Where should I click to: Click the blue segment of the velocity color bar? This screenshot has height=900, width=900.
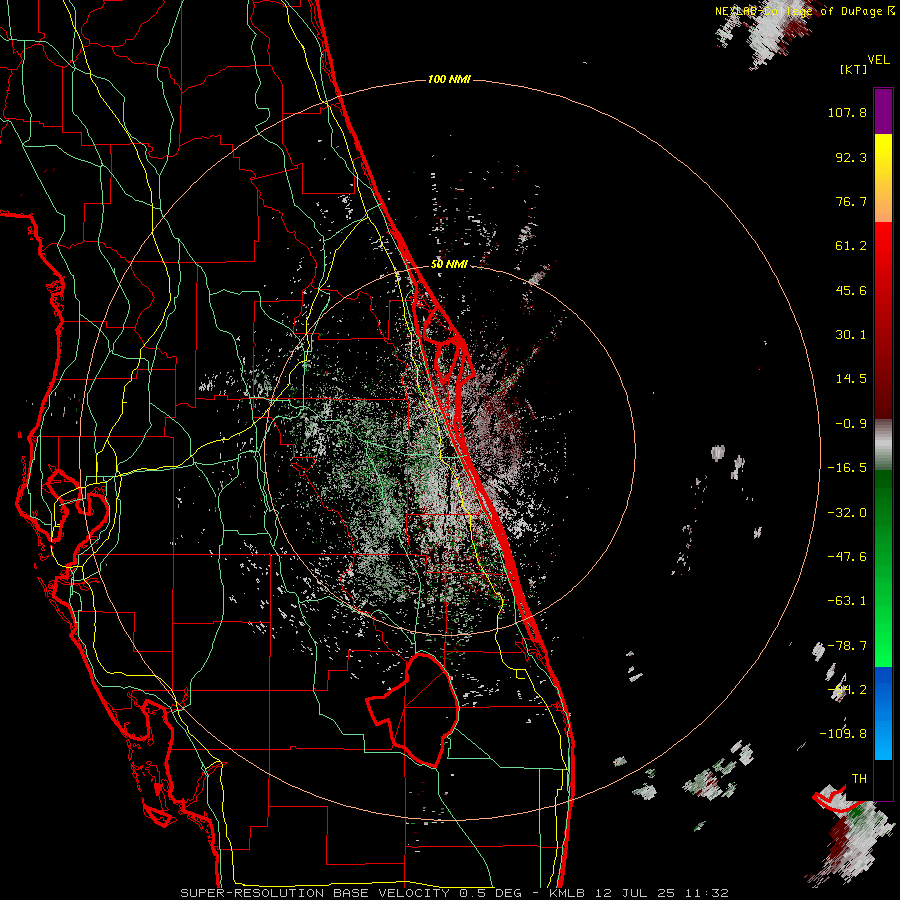(883, 713)
